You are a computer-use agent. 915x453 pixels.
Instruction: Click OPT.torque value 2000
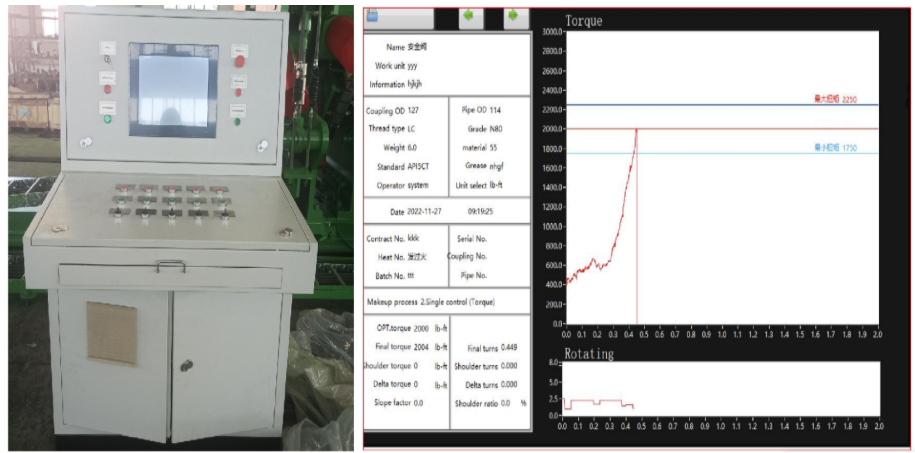[x=421, y=329]
